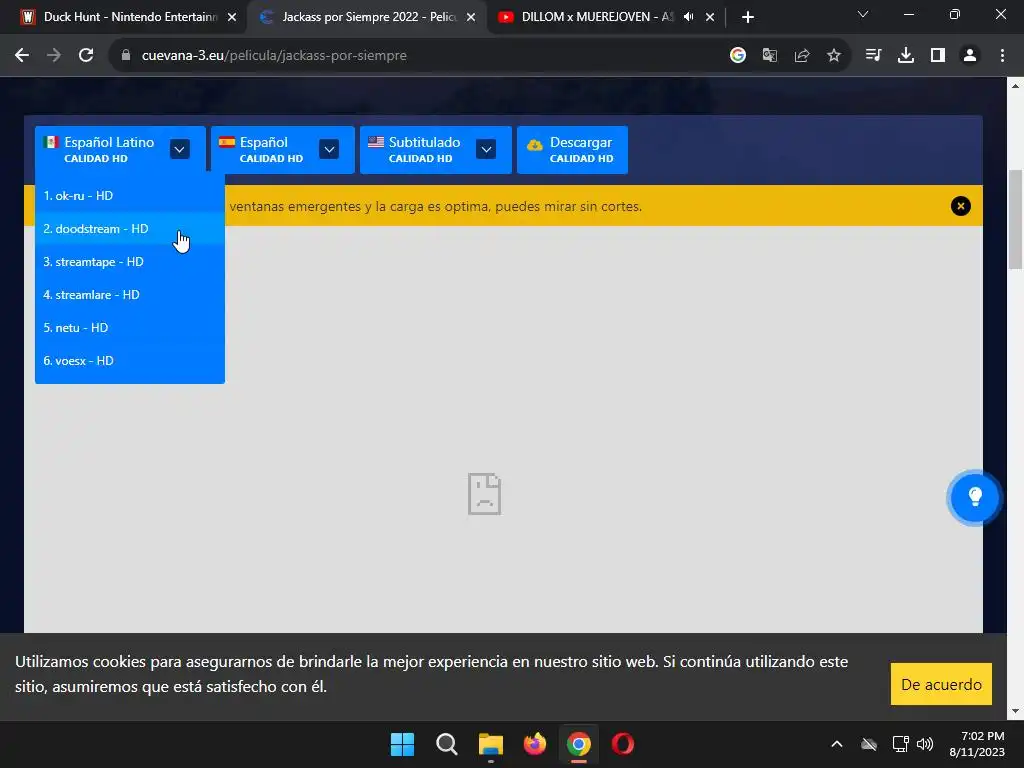This screenshot has height=768, width=1024.
Task: Share this page using the share icon
Action: (x=802, y=56)
